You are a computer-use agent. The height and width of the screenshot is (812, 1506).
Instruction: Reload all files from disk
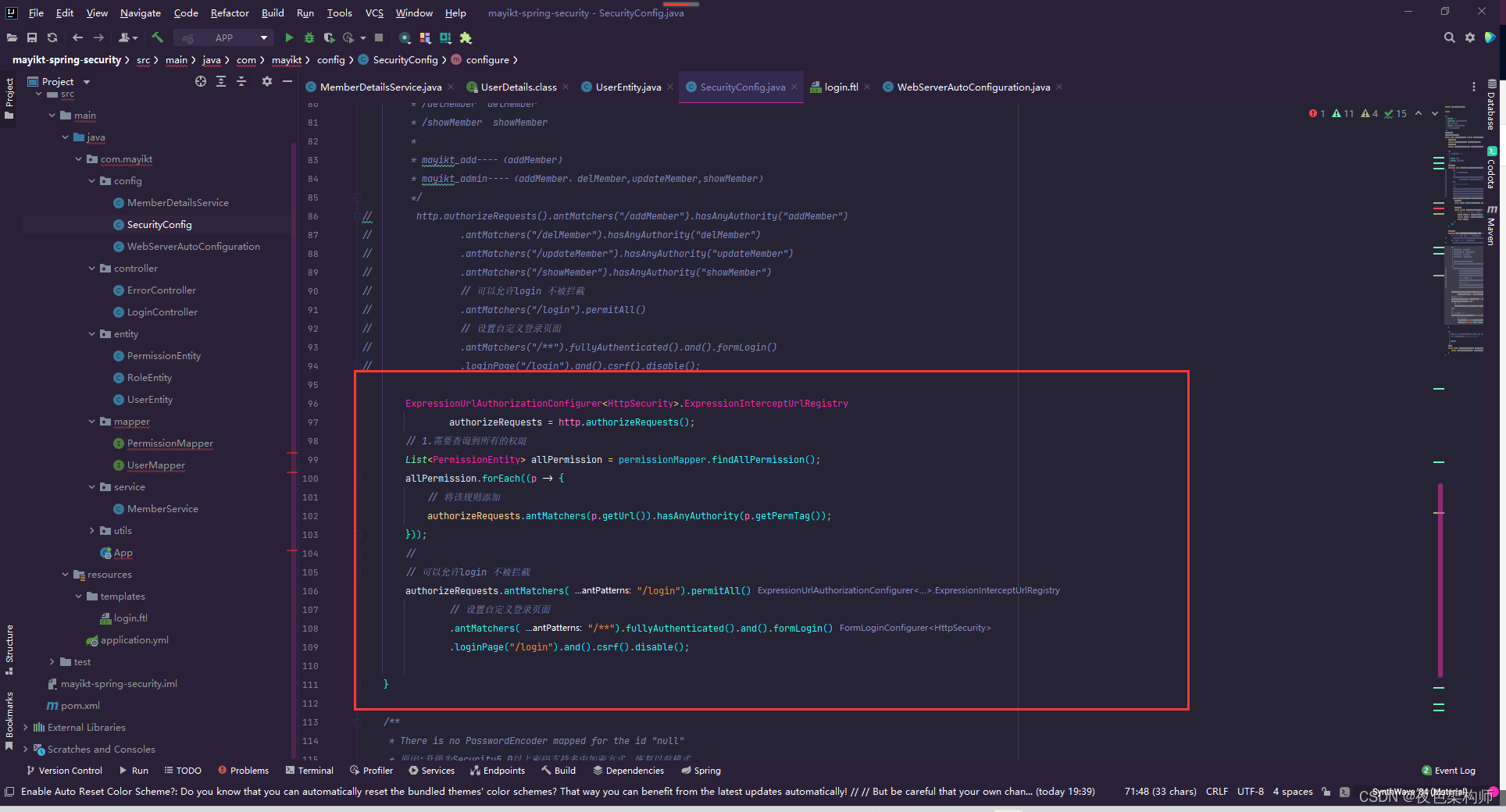pyautogui.click(x=52, y=37)
